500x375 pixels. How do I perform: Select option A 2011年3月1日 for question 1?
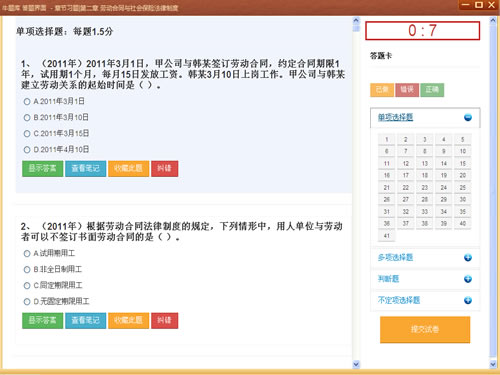[x=27, y=102]
